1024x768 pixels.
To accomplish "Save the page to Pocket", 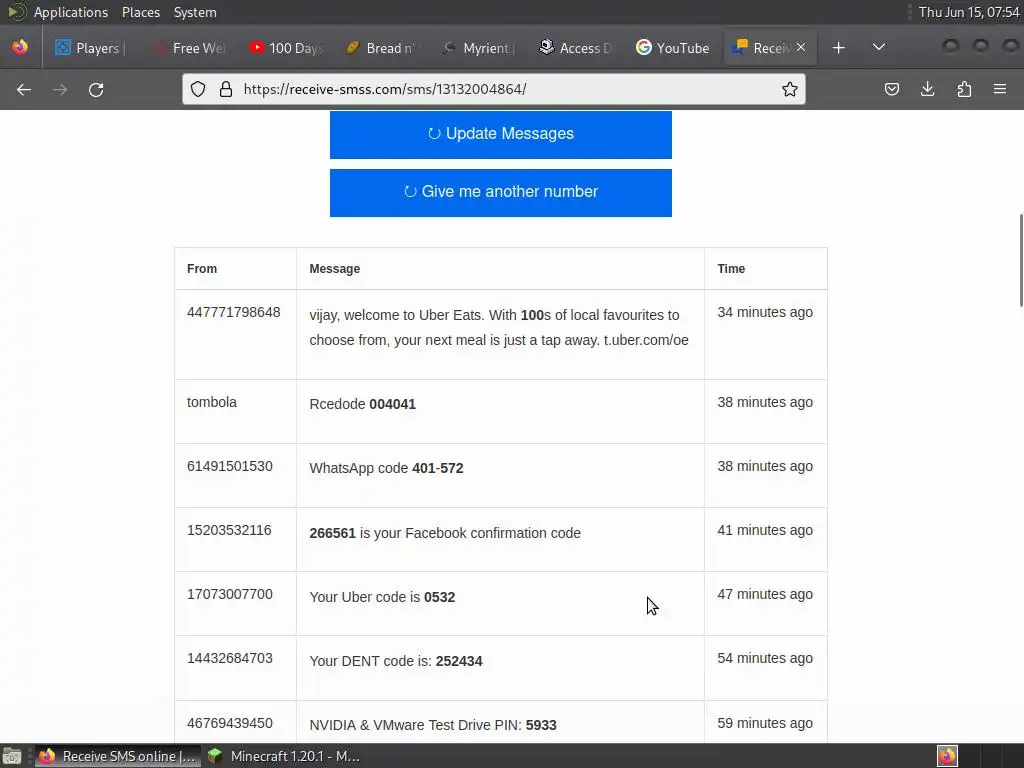I will click(891, 89).
